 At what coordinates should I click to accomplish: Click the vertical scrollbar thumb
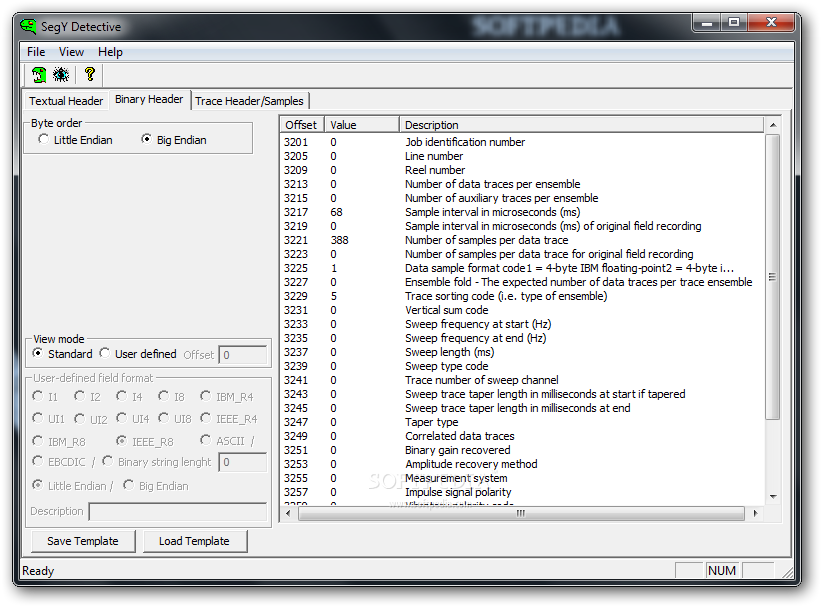773,277
